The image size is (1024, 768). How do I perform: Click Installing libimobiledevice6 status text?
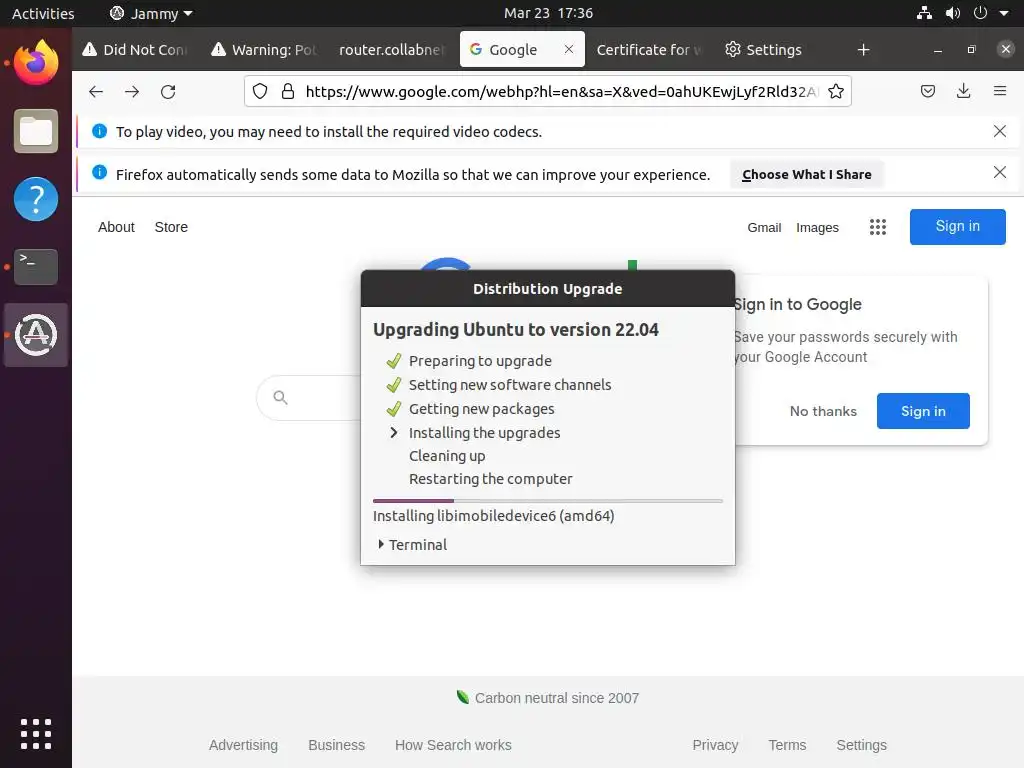494,516
